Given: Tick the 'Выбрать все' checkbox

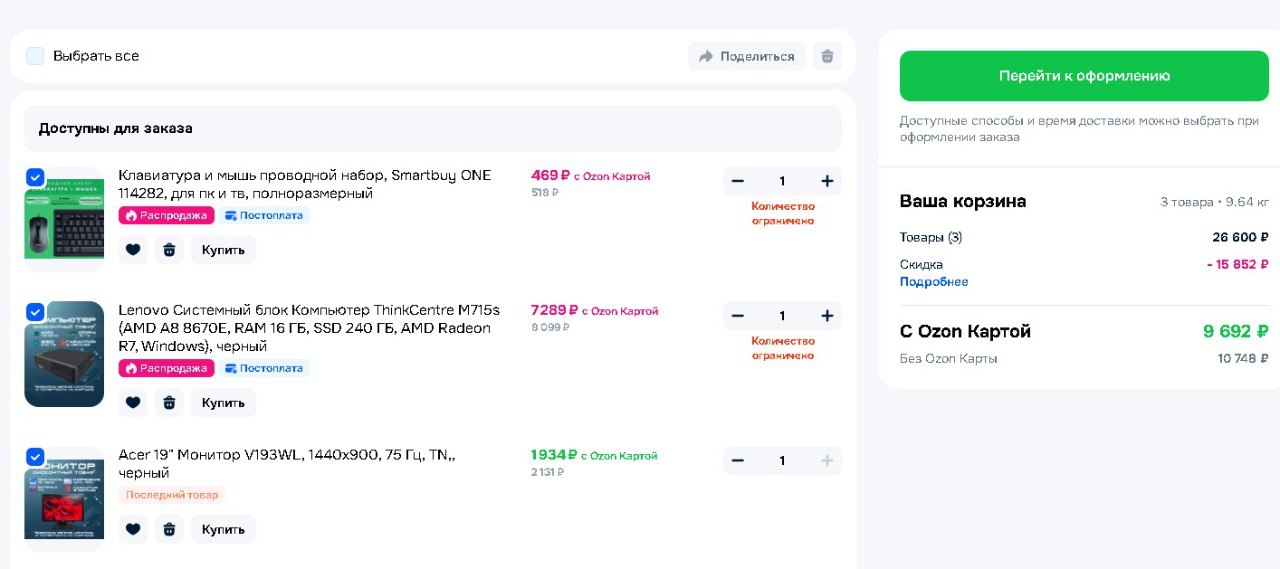Looking at the screenshot, I should click(35, 56).
